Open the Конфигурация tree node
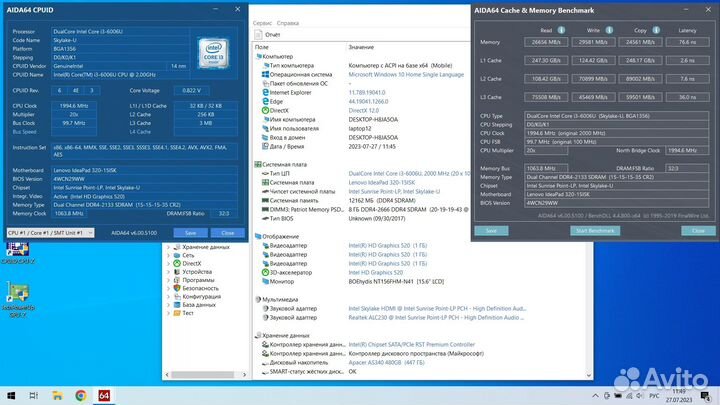 click(206, 297)
